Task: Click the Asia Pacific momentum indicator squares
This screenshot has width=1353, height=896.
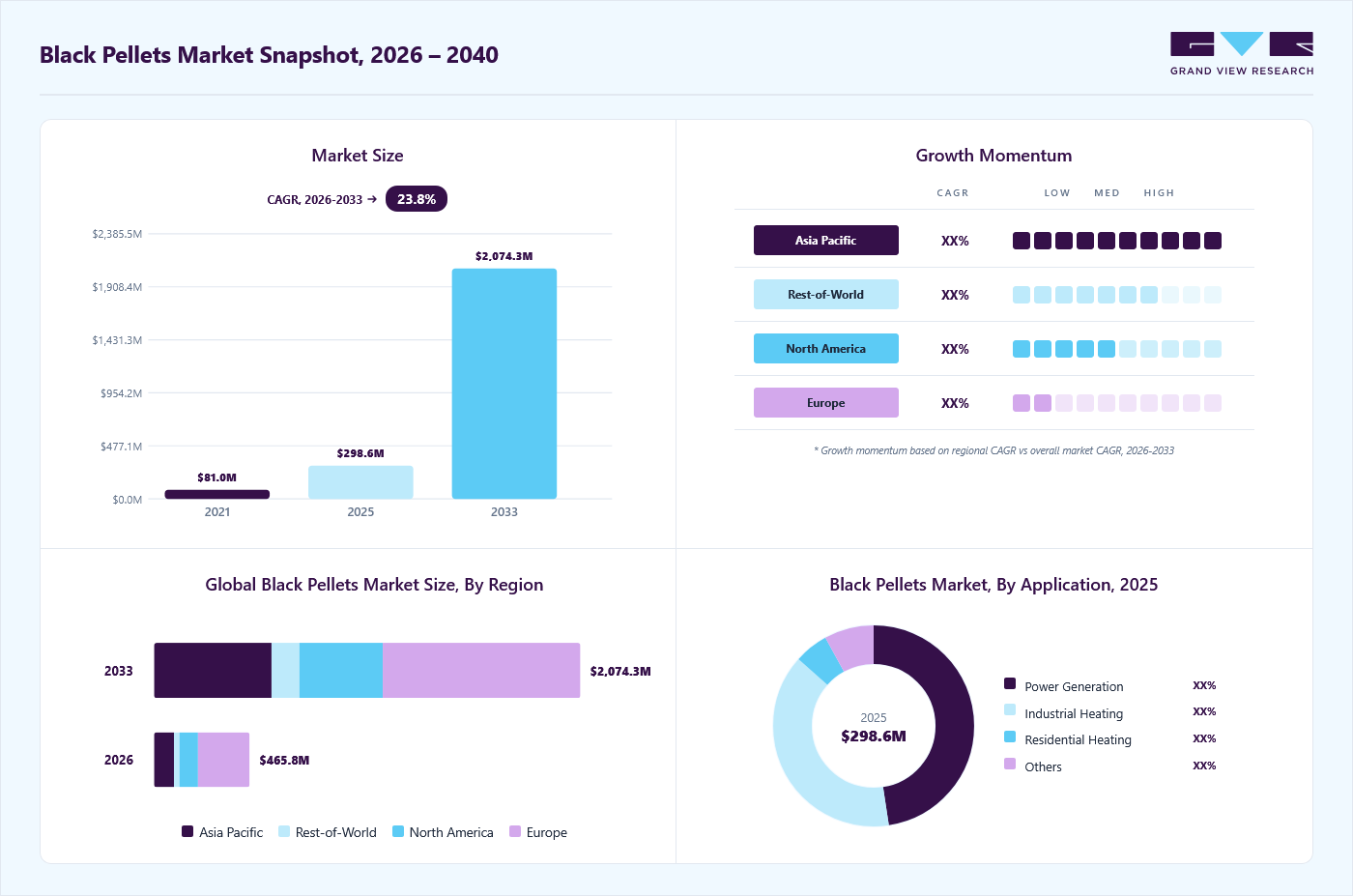Action: pyautogui.click(x=1117, y=241)
